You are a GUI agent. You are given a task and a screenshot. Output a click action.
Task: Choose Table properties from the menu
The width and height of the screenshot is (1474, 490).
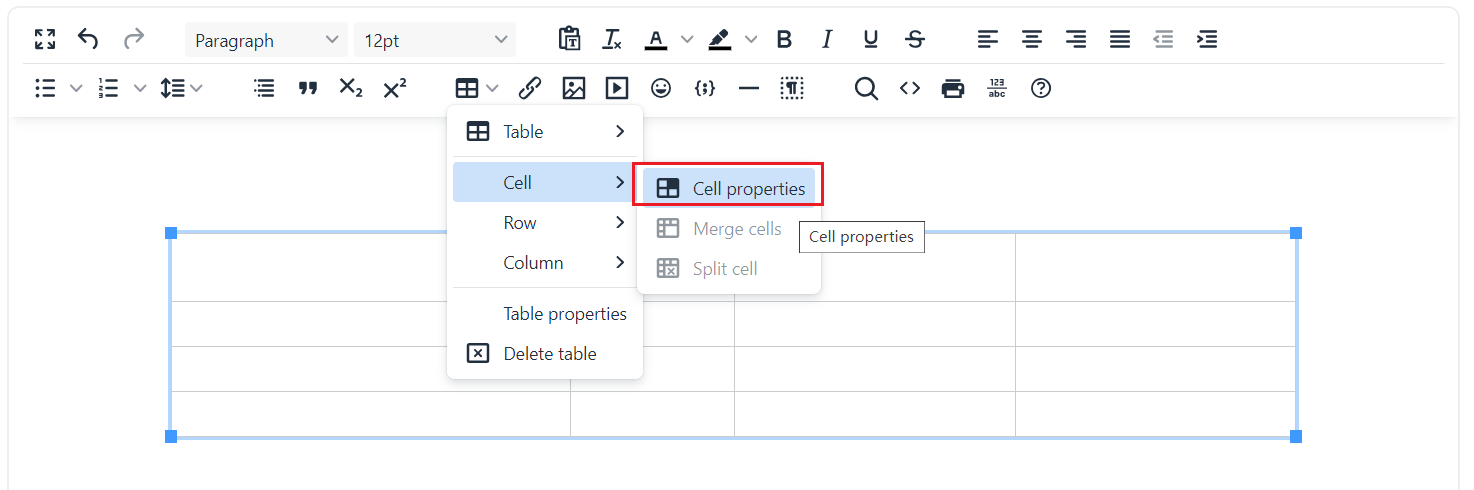point(545,314)
